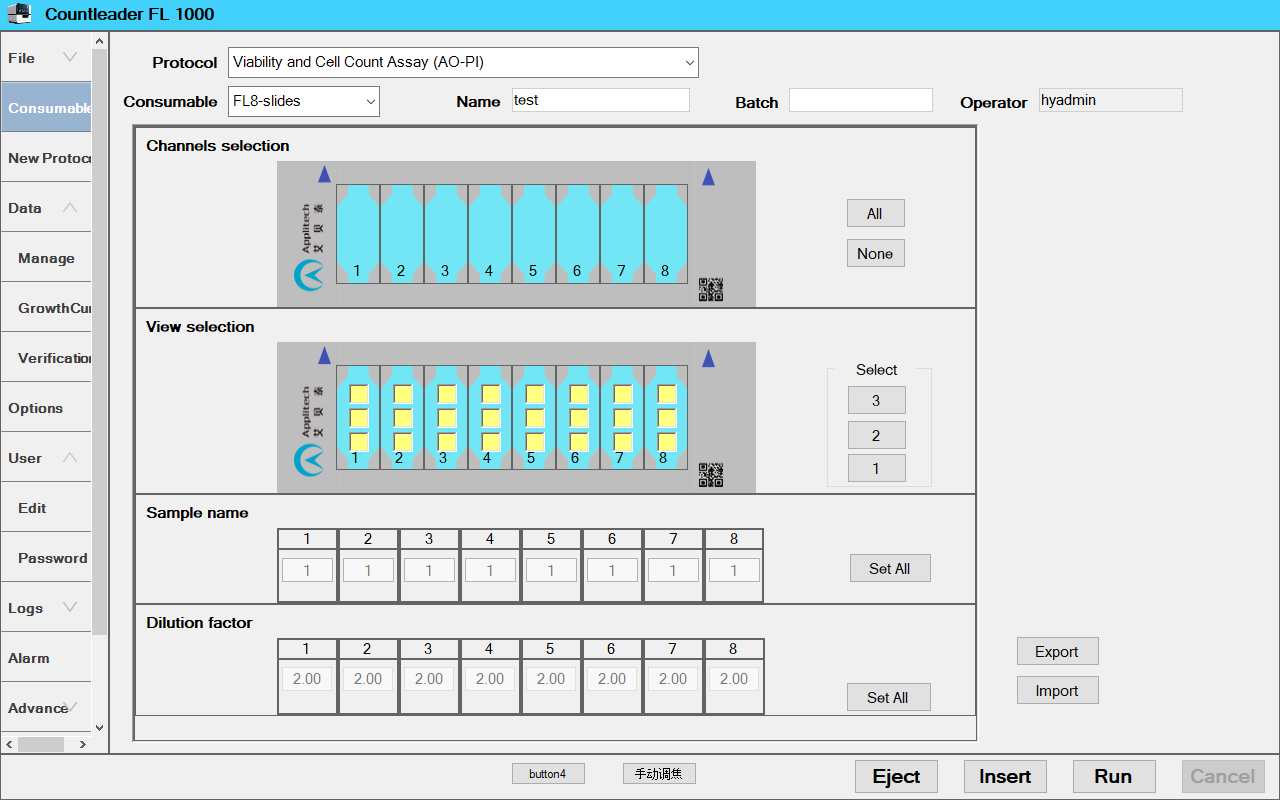
Task: Click the Eject button
Action: 897,777
